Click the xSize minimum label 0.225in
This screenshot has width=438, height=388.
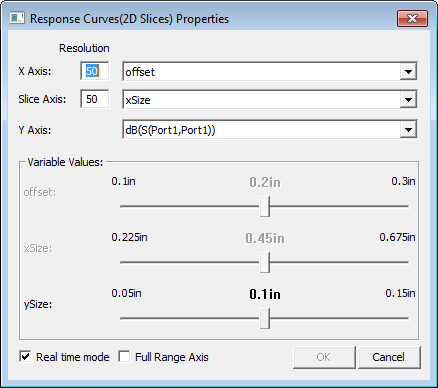coord(130,237)
